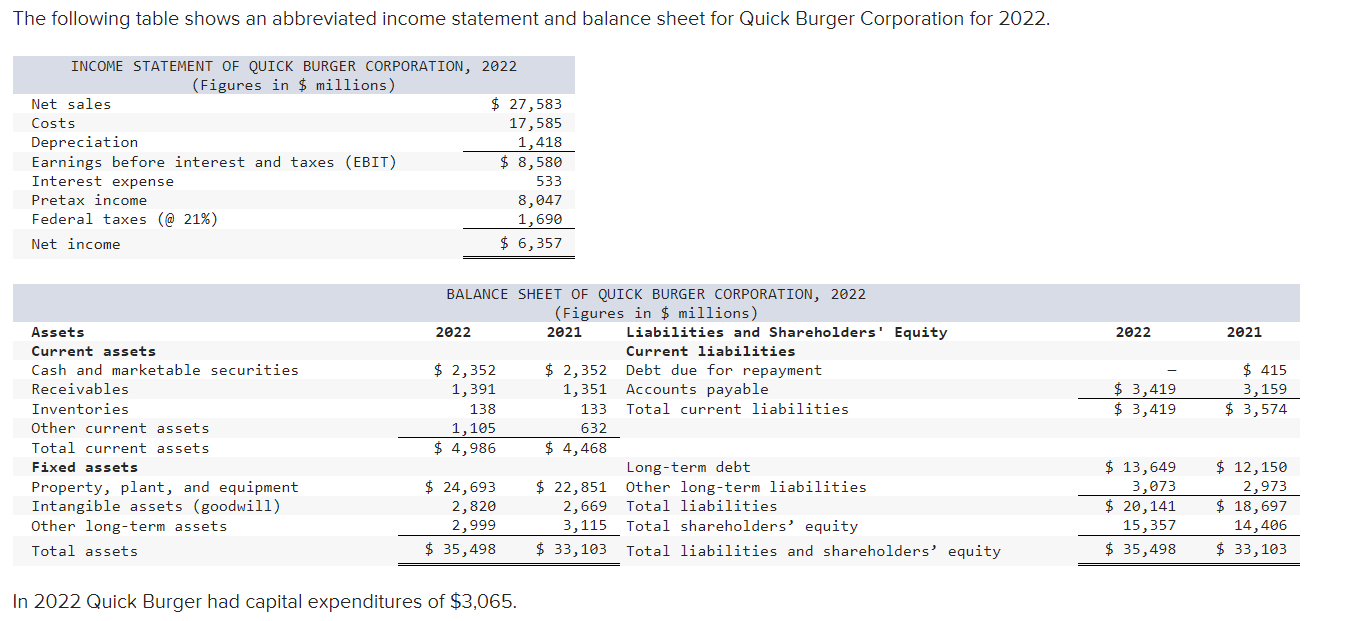Click the Interest expense value 533
This screenshot has width=1357, height=621.
(x=549, y=181)
